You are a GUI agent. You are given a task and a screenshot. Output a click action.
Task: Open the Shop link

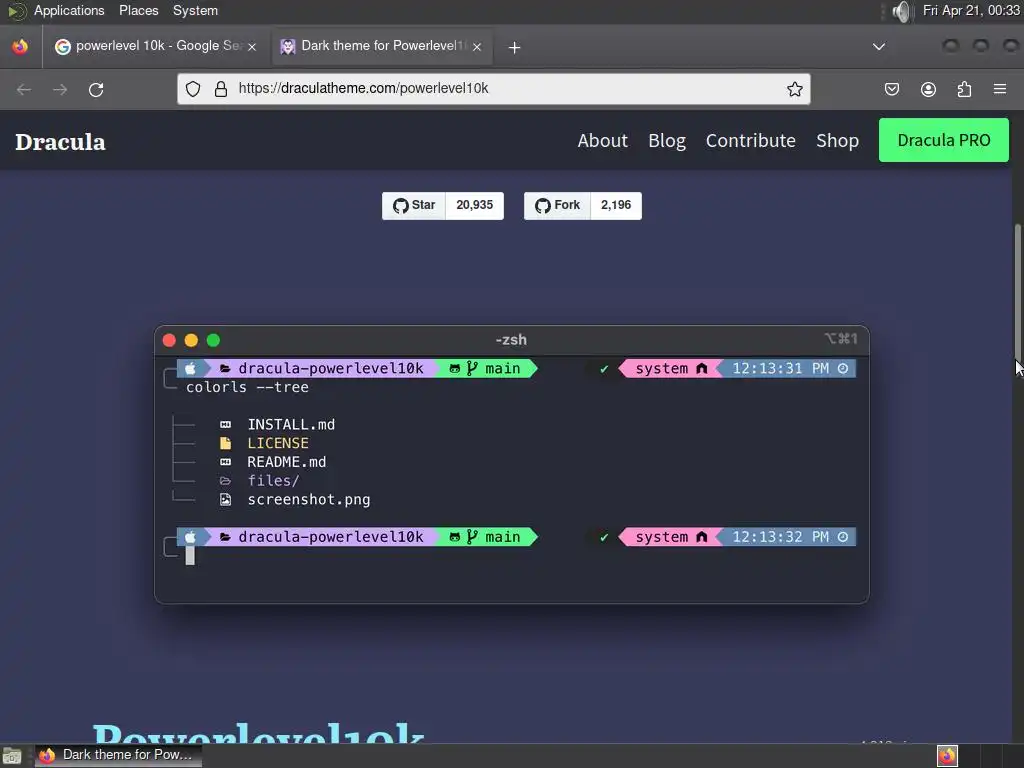tap(837, 140)
